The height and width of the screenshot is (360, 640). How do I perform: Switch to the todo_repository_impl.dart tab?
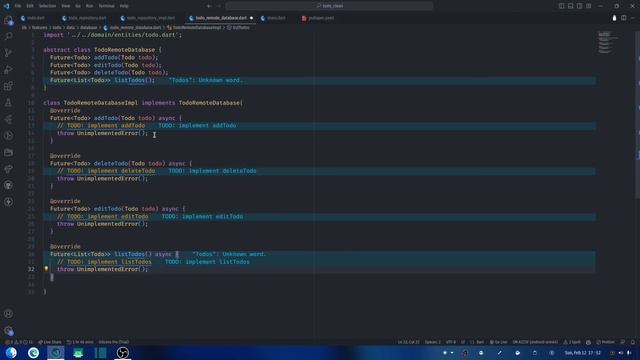coord(148,18)
